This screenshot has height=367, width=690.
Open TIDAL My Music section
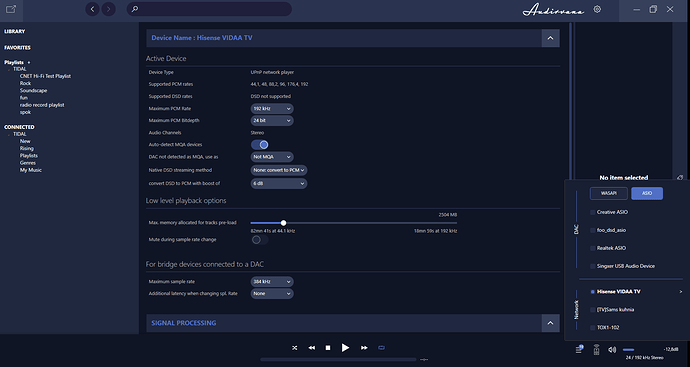pyautogui.click(x=31, y=170)
